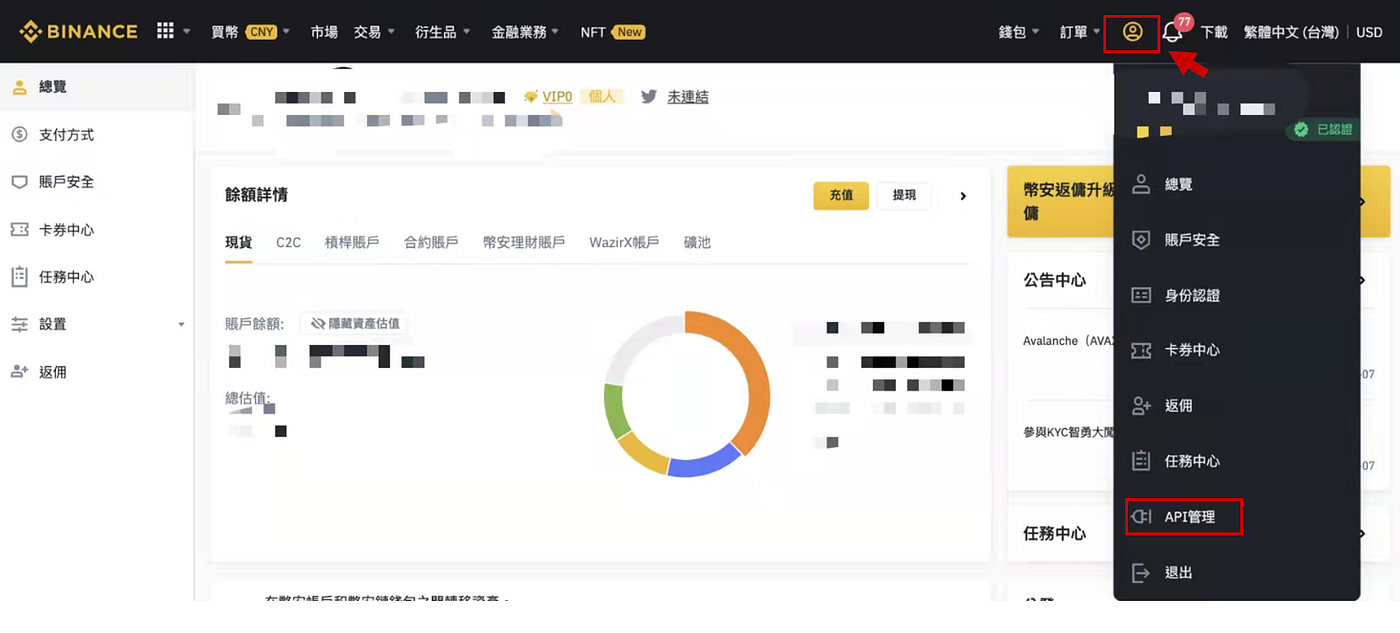Click the Twitter bird icon
Image resolution: width=1400 pixels, height=633 pixels.
click(650, 97)
